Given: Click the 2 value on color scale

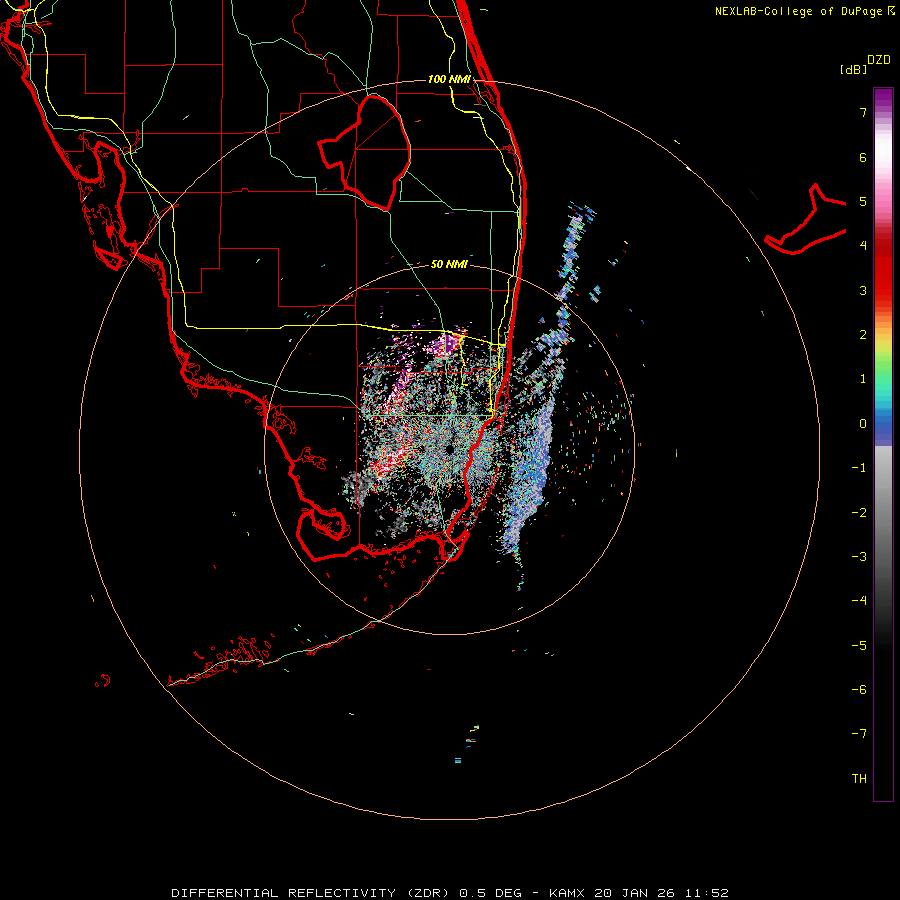Looking at the screenshot, I should point(863,335).
